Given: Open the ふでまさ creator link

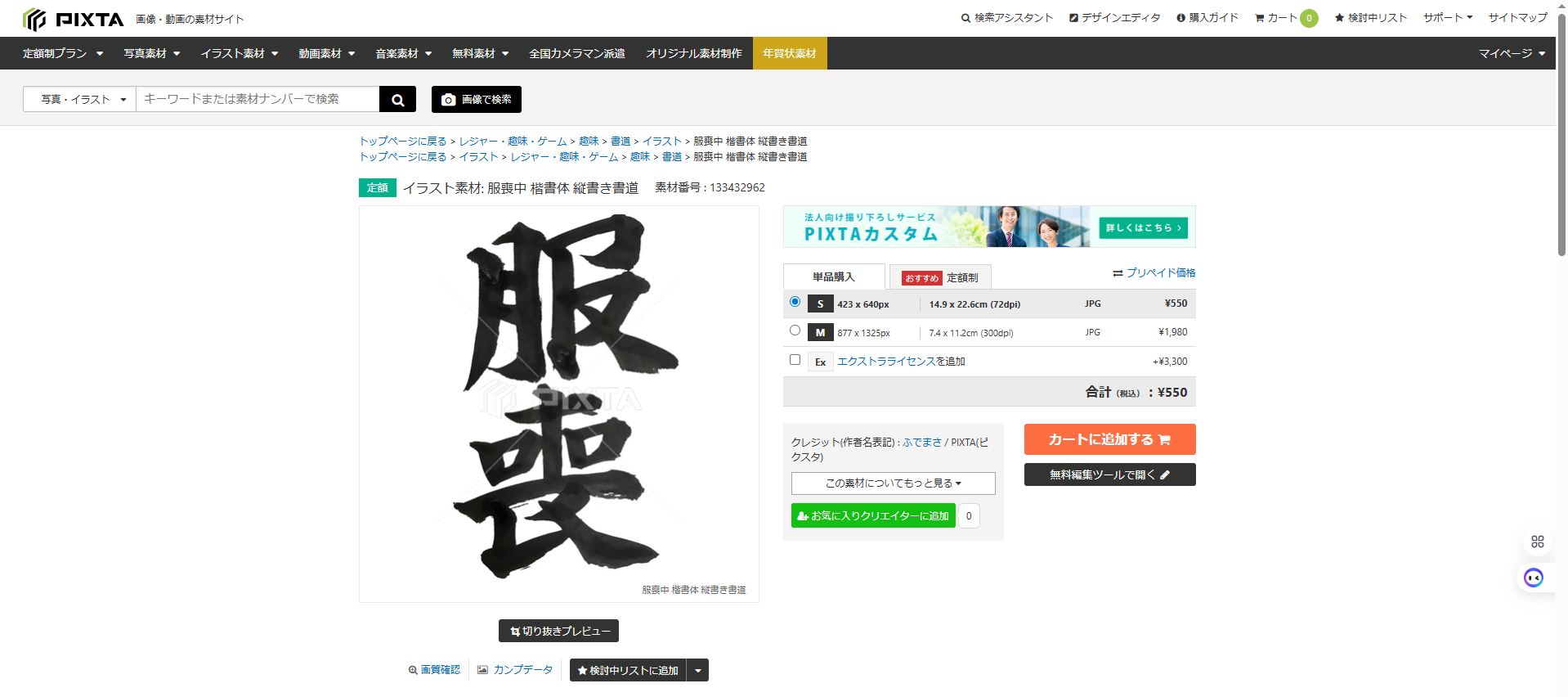Looking at the screenshot, I should [x=922, y=442].
